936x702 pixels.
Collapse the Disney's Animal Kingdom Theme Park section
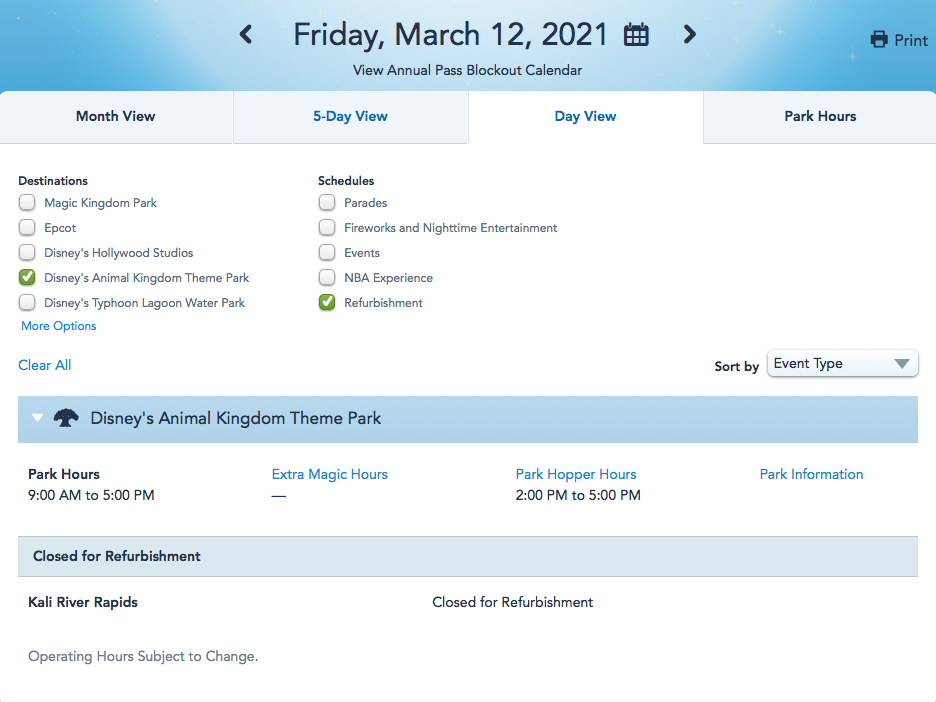pos(37,418)
